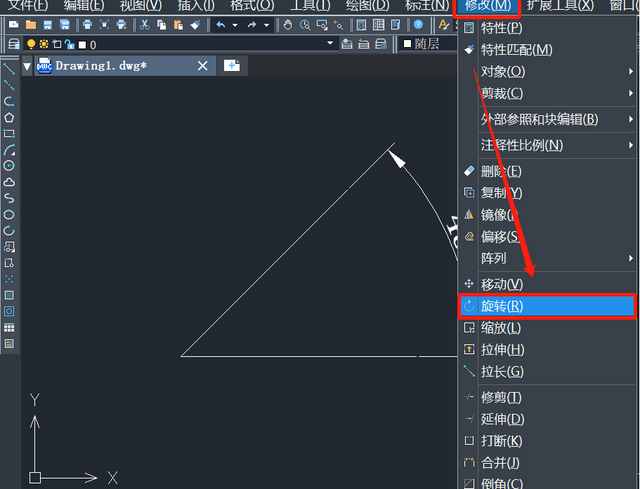Viewport: 640px width, 489px height.
Task: Click the blue Help question icon
Action: (418, 24)
